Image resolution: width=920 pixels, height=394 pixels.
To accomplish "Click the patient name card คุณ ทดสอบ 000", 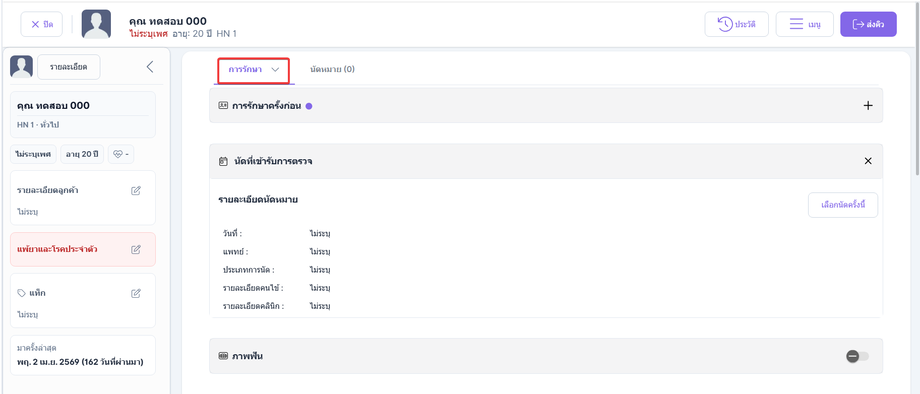I will pos(83,114).
